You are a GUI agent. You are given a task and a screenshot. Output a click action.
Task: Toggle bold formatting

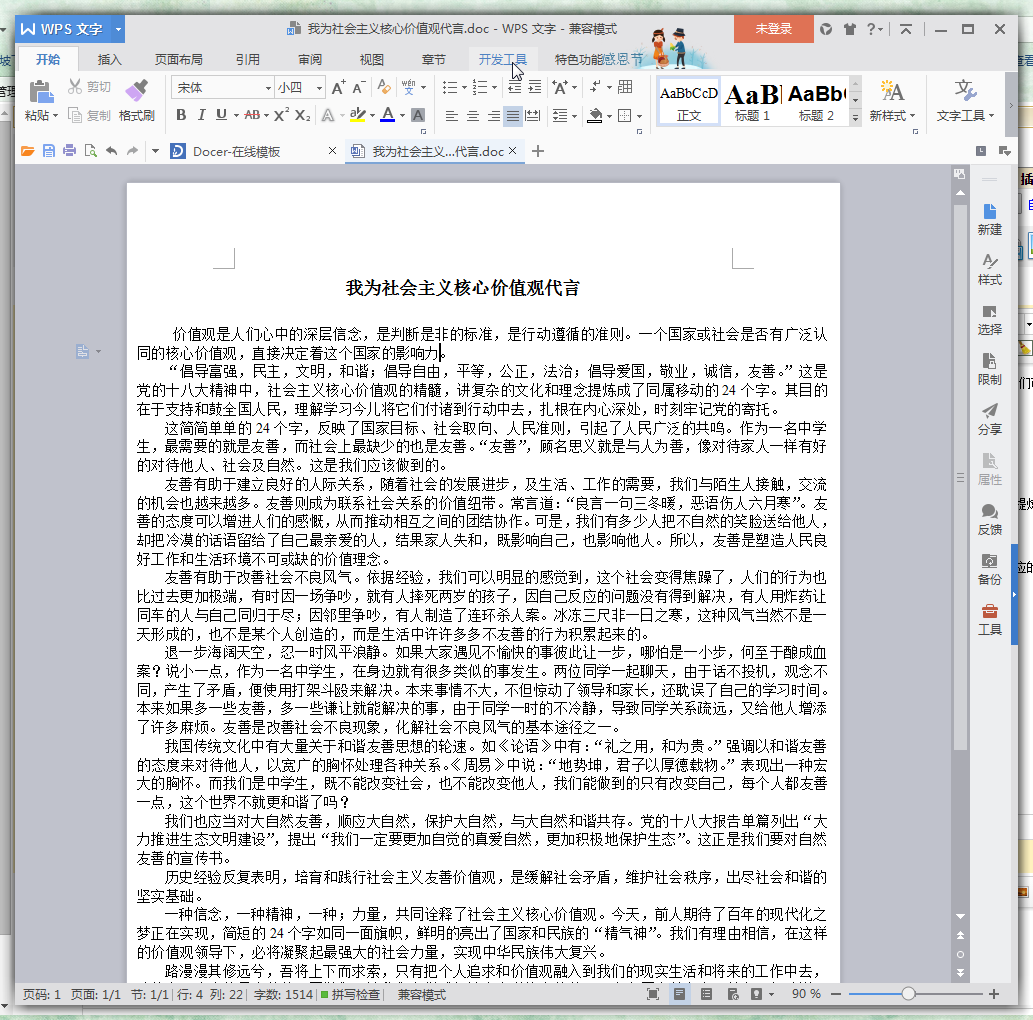181,116
